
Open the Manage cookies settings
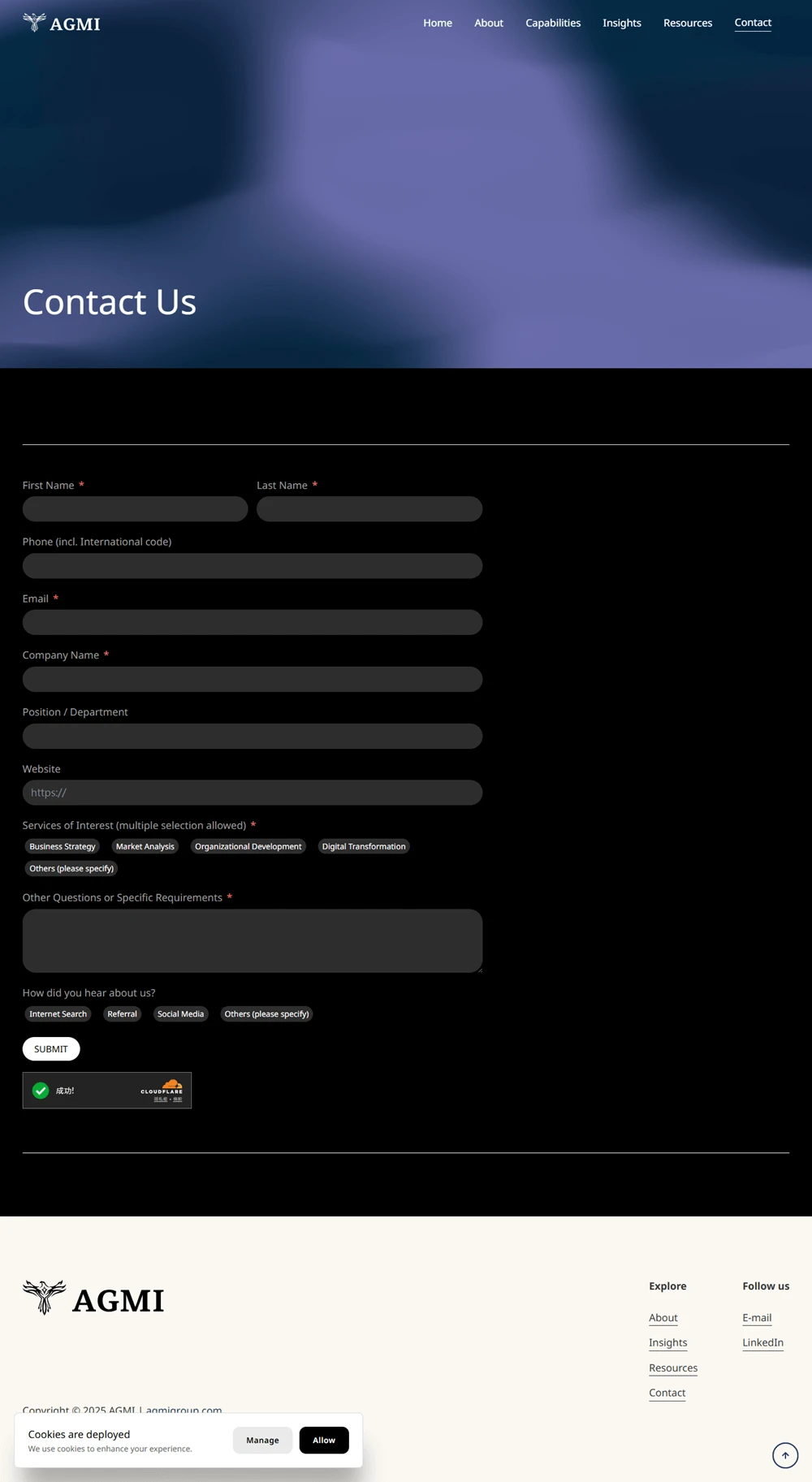pyautogui.click(x=262, y=1440)
